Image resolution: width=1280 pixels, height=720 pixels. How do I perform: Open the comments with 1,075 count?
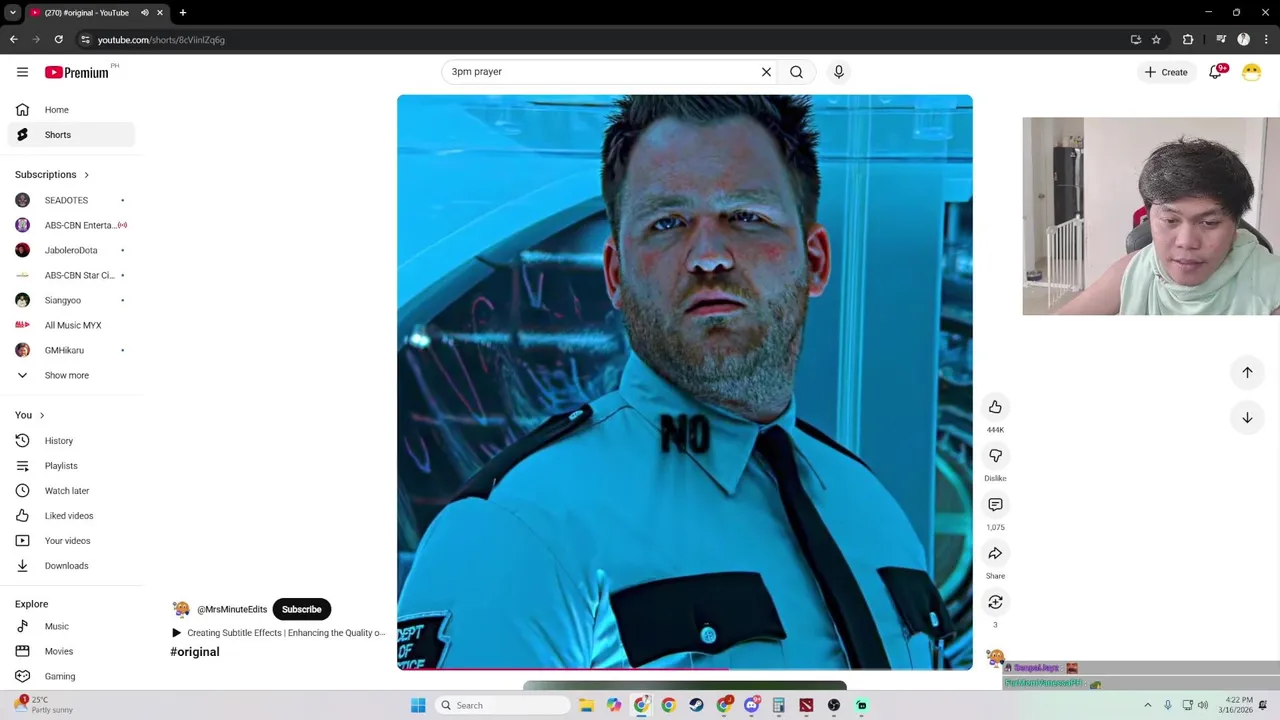coord(995,505)
